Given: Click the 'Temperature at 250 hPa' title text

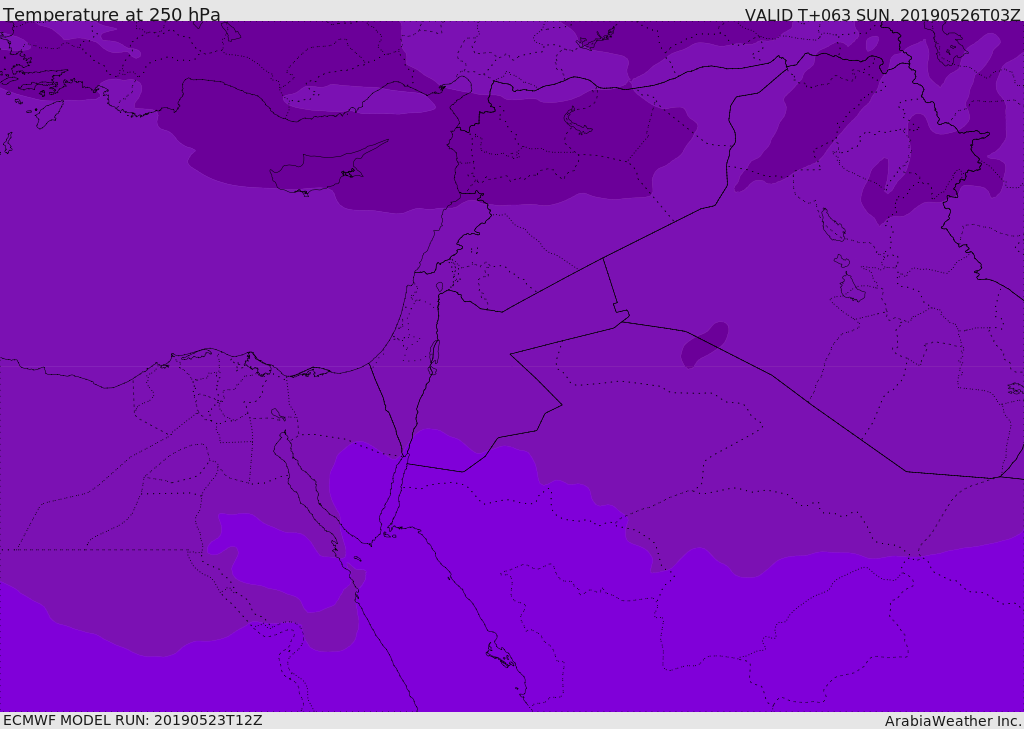Looking at the screenshot, I should click(112, 14).
